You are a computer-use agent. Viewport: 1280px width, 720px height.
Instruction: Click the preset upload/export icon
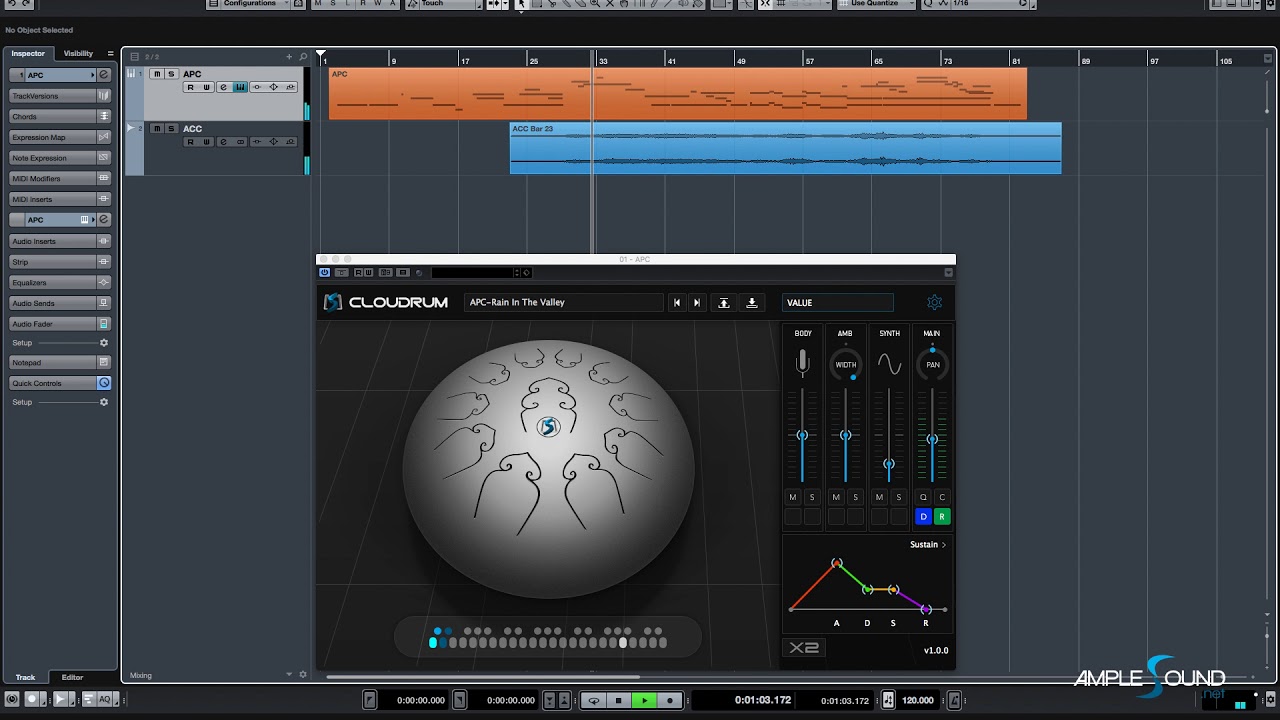coord(724,303)
